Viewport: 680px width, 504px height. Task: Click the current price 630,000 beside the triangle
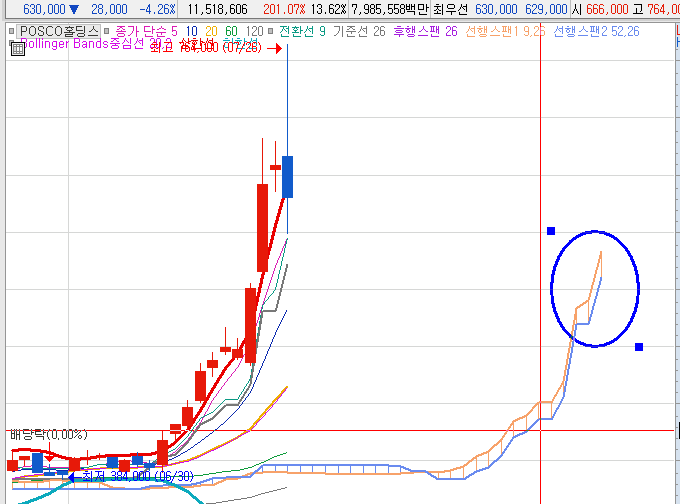coord(44,9)
